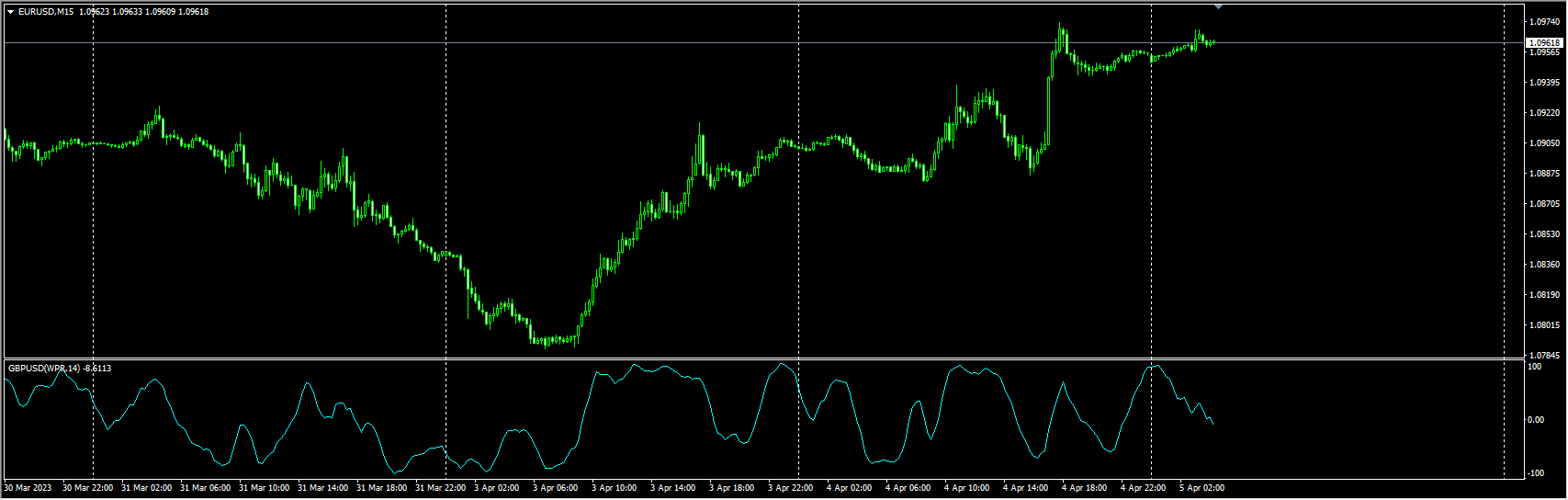Click the latest candlestick on the price chart
The image size is (1568, 500).
click(x=1213, y=42)
